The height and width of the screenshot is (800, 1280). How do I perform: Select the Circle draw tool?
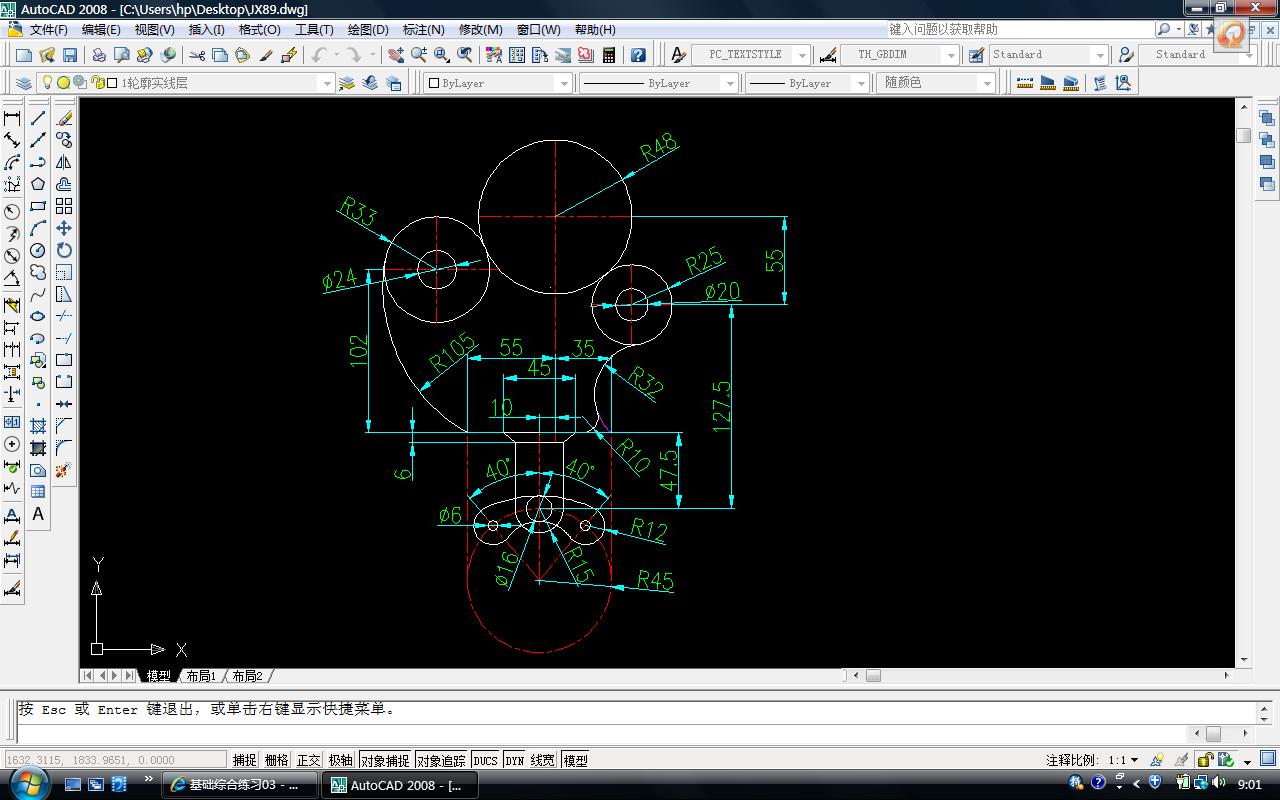[38, 250]
